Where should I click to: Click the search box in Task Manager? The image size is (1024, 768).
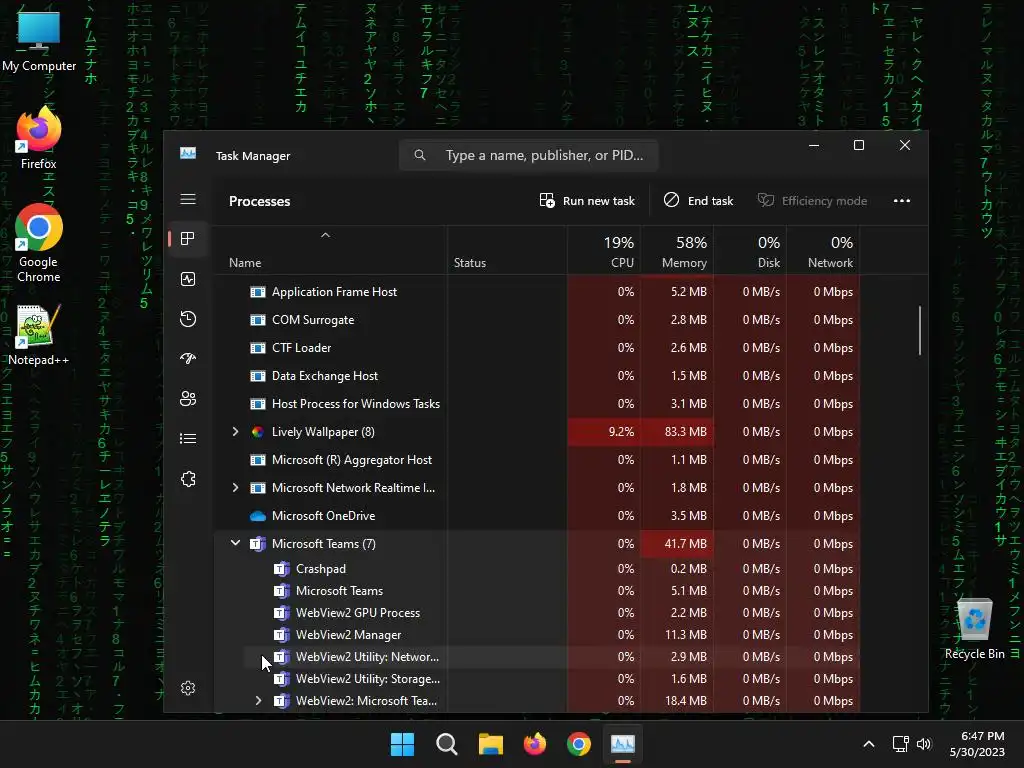[528, 155]
